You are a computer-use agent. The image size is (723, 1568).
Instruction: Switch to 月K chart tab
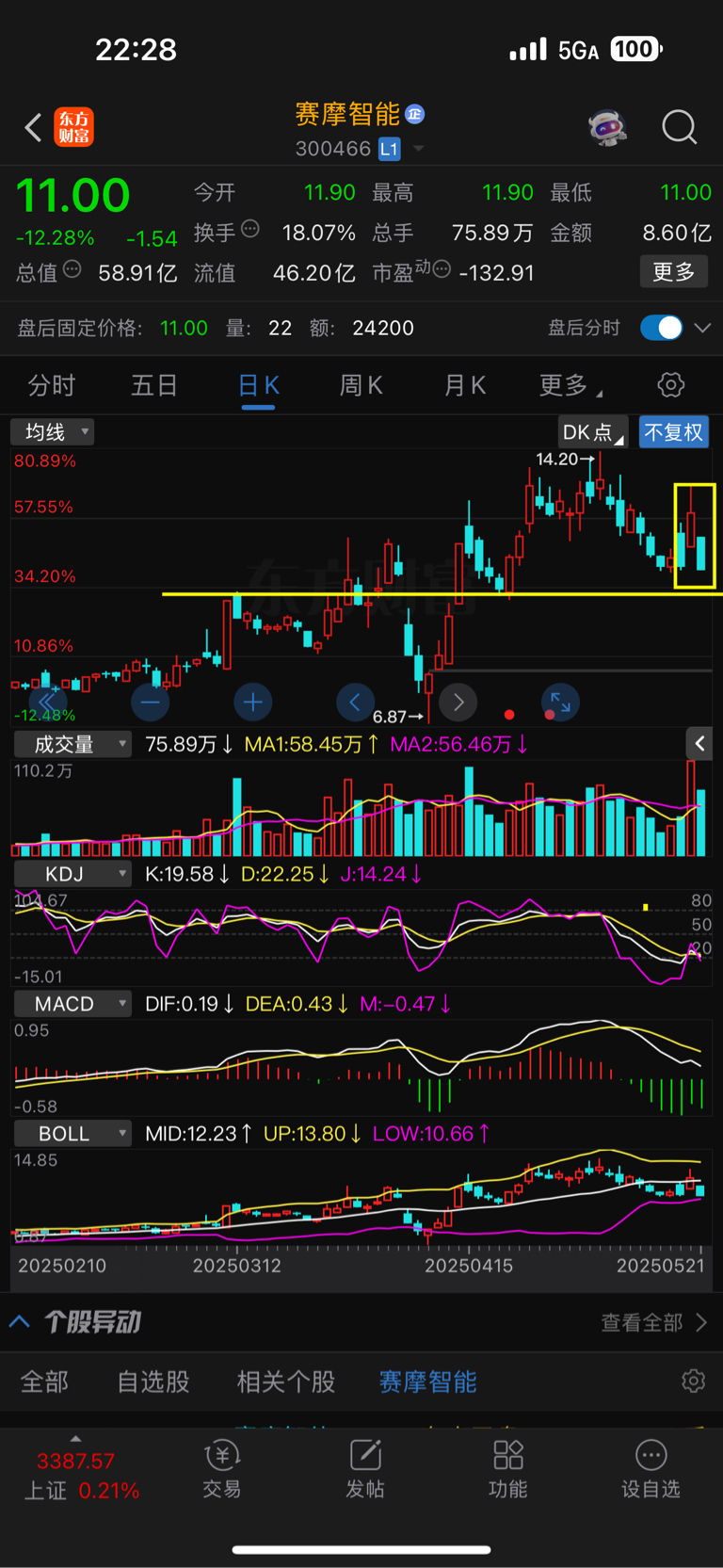(x=464, y=385)
